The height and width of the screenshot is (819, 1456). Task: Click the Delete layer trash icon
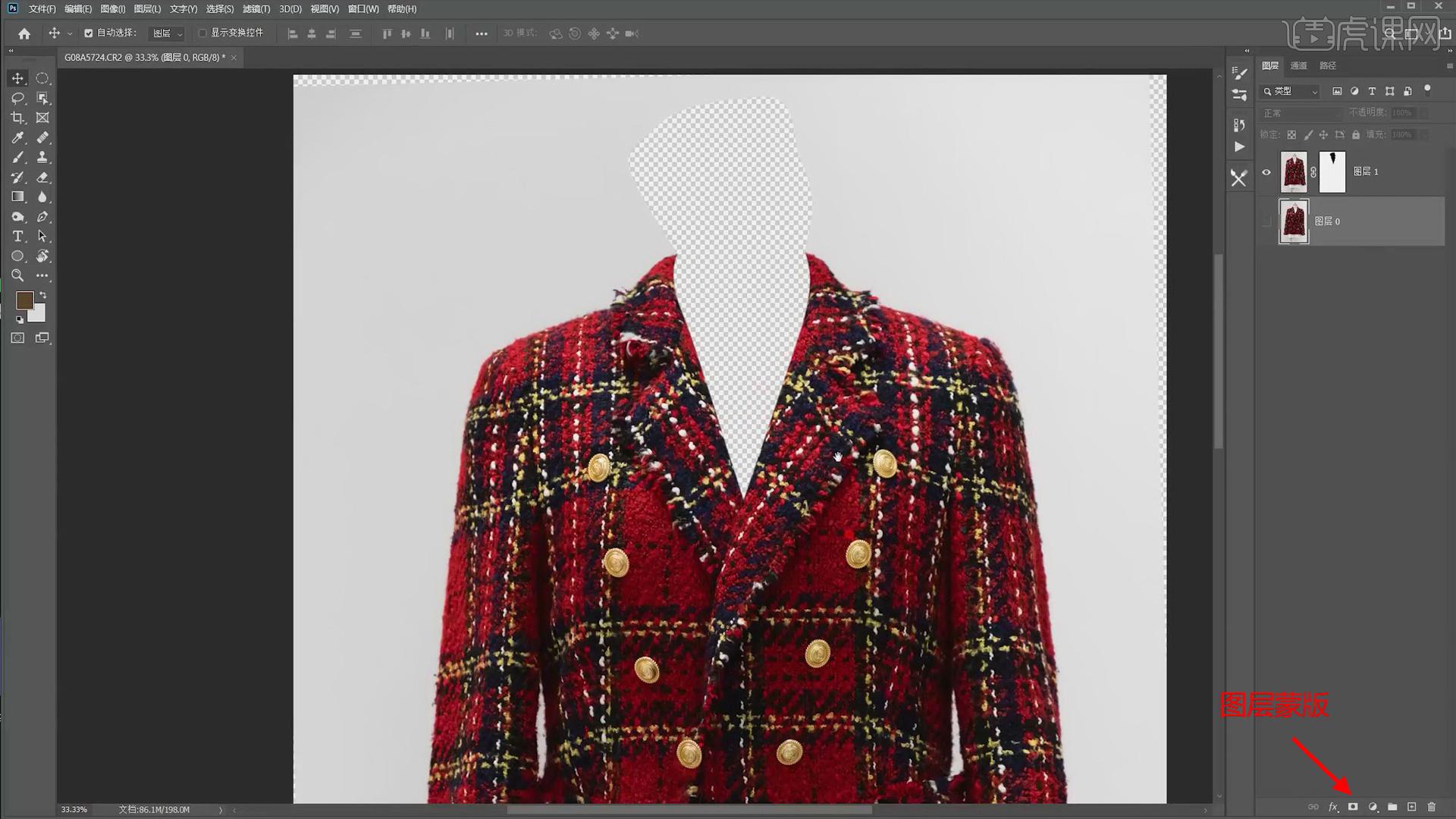click(1432, 807)
